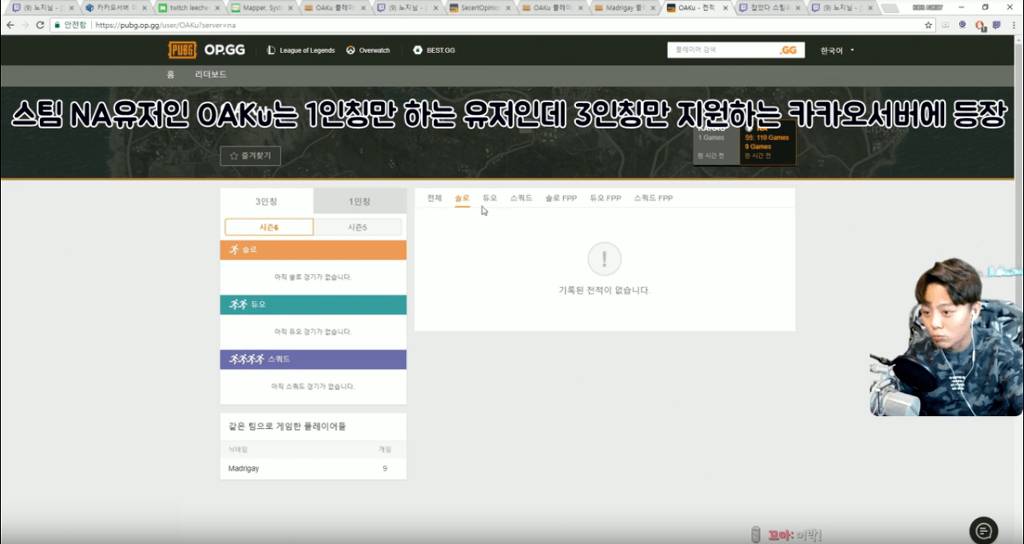Close the SecretOpinio browser tab
Screen dimensions: 1024x544
pos(508,8)
